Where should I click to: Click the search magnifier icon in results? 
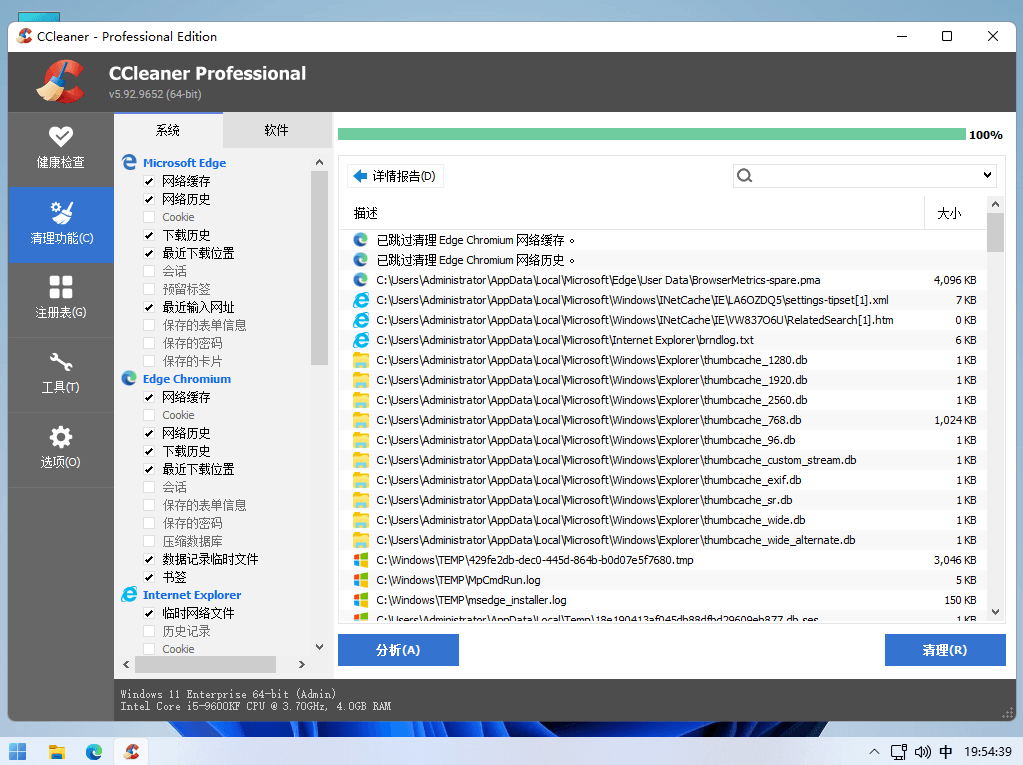click(x=744, y=175)
